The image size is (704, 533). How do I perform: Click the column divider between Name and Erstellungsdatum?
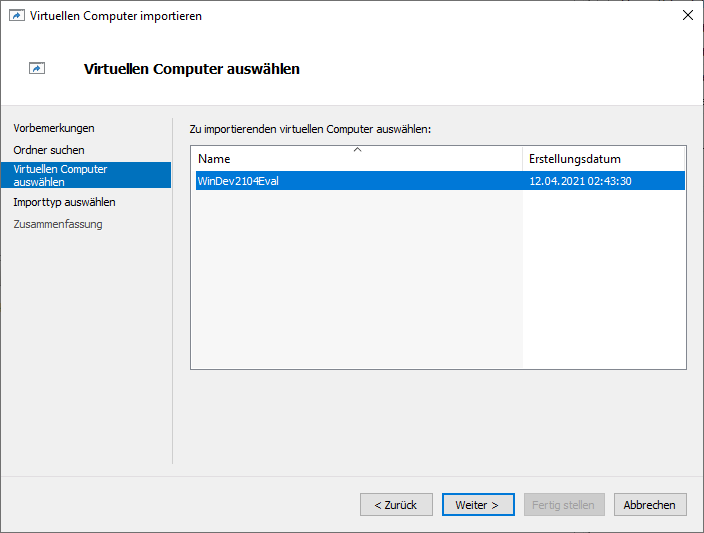click(x=523, y=160)
